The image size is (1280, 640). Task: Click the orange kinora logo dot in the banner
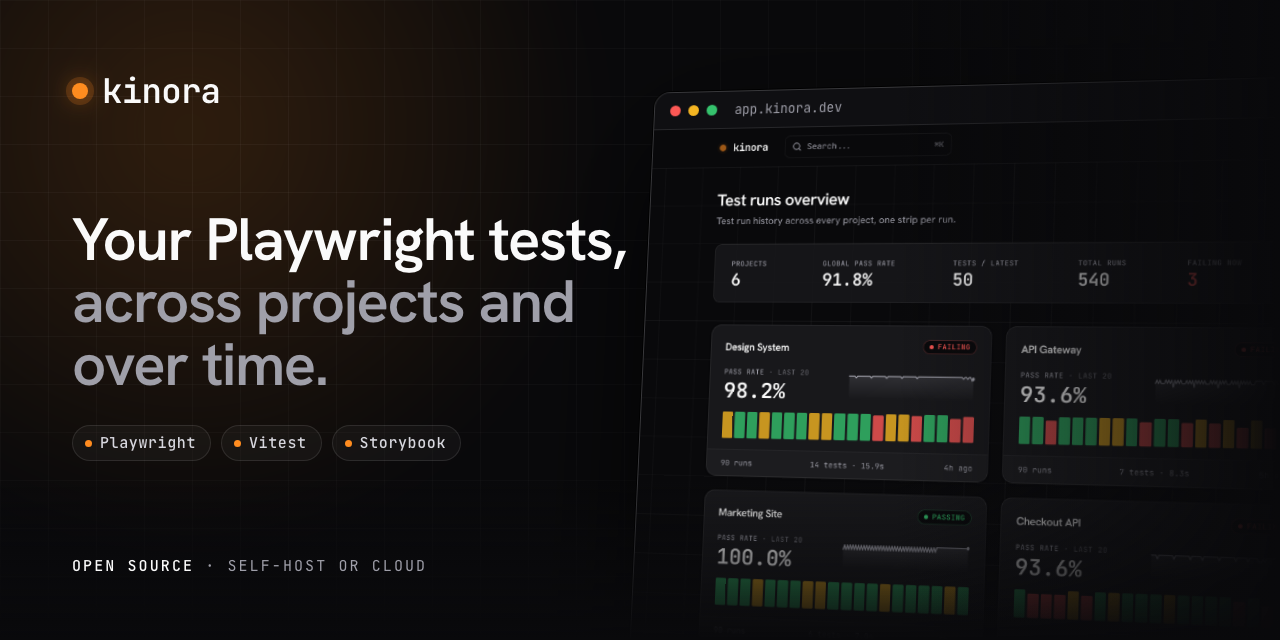click(x=80, y=91)
